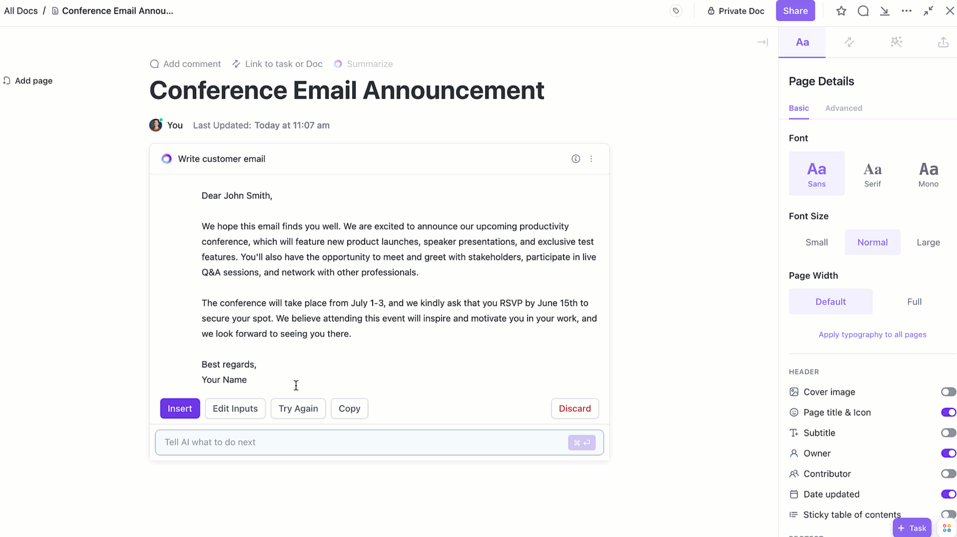Screen dimensions: 957x537
Task: Favorite the doc with the star icon
Action: point(841,11)
